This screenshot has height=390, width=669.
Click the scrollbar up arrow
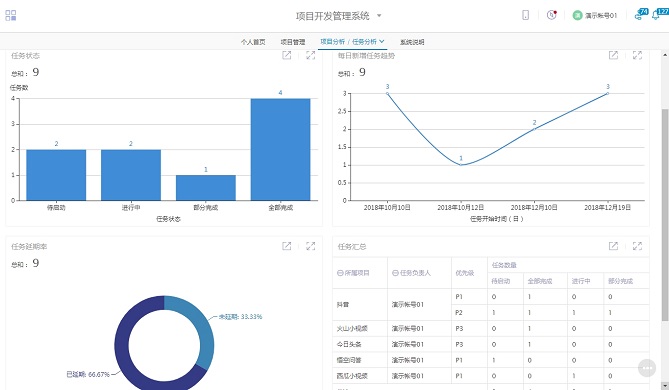[665, 55]
